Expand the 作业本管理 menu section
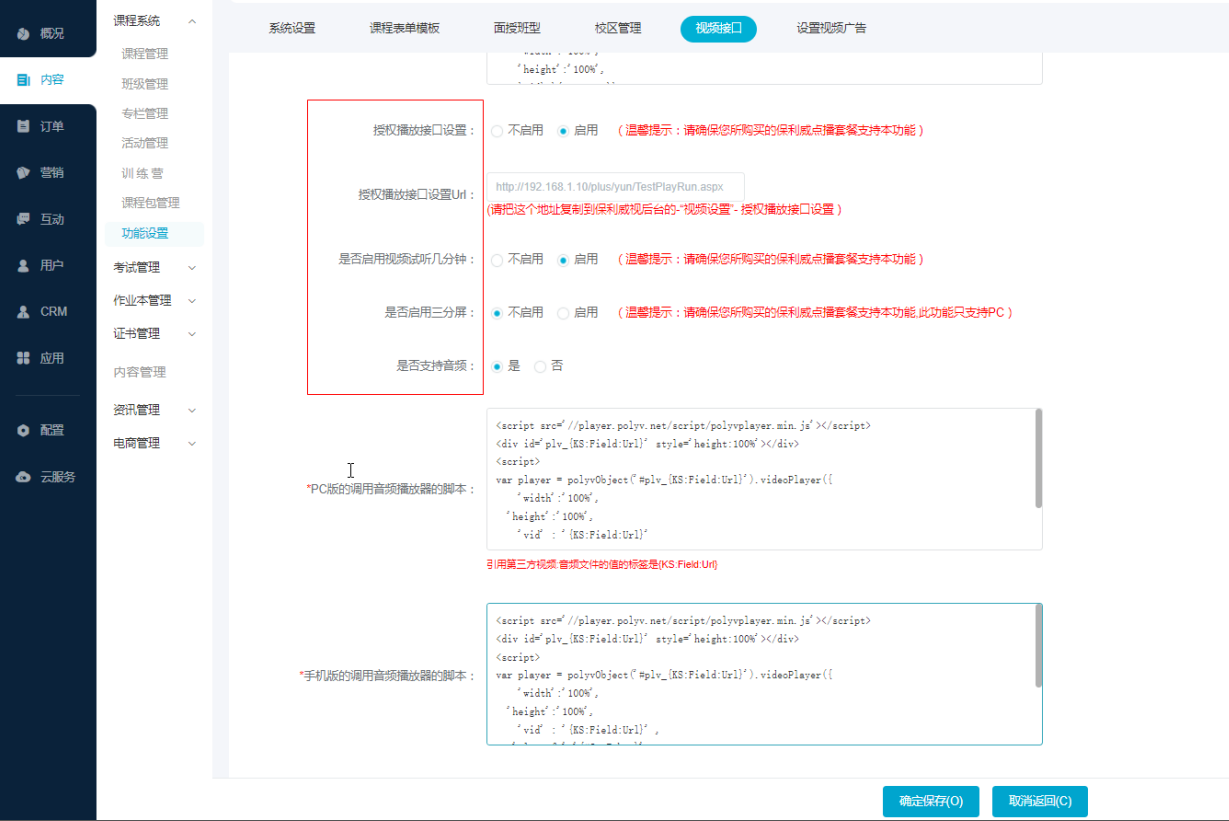This screenshot has height=821, width=1229. click(x=192, y=301)
